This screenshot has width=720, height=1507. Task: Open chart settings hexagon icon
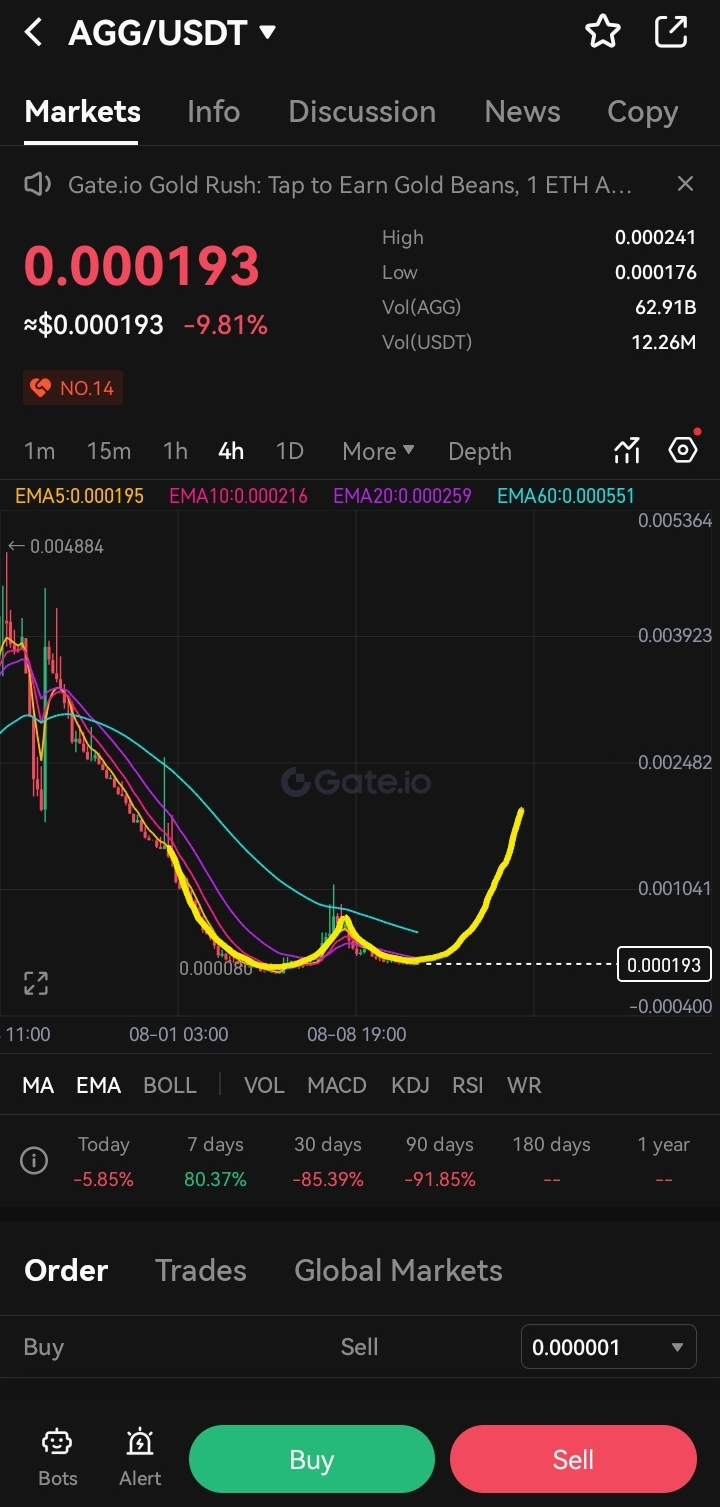[x=683, y=450]
